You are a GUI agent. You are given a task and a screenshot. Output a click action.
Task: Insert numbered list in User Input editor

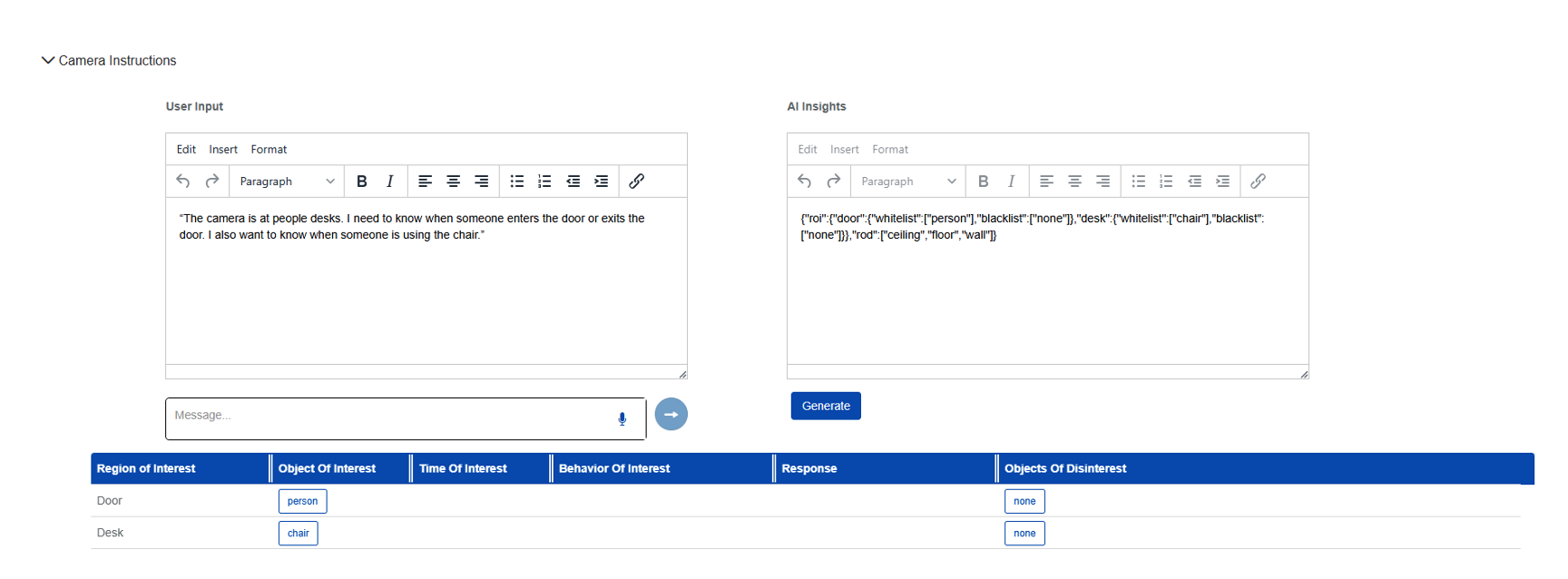pos(544,182)
